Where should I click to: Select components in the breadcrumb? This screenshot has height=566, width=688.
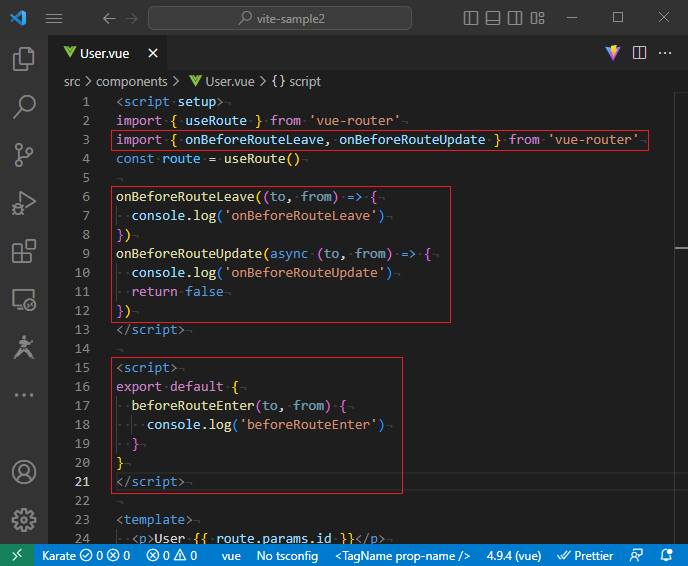[x=132, y=82]
